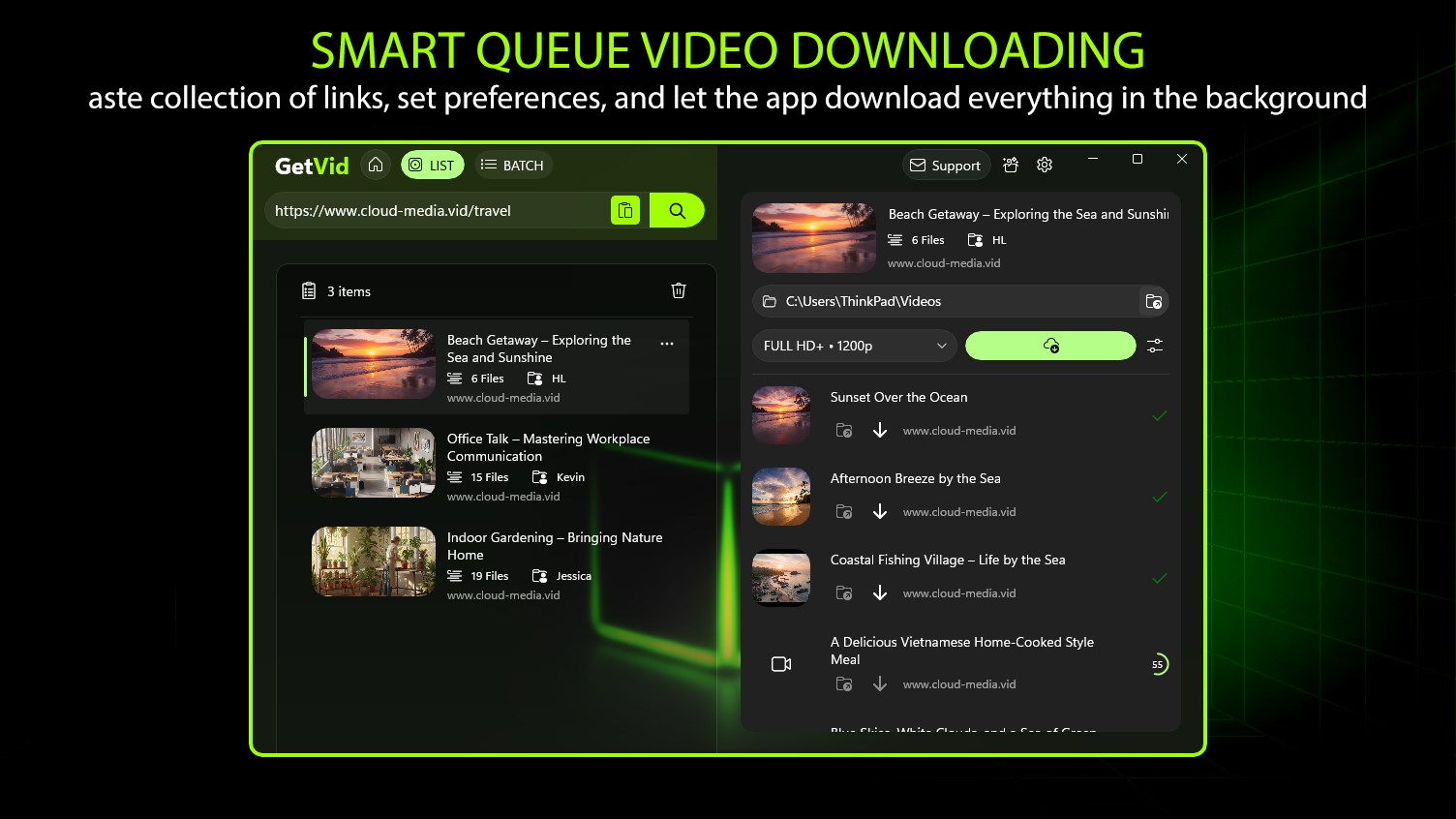Click Beach Getaway header thumbnail in right panel
This screenshot has width=1456, height=819.
[x=814, y=238]
